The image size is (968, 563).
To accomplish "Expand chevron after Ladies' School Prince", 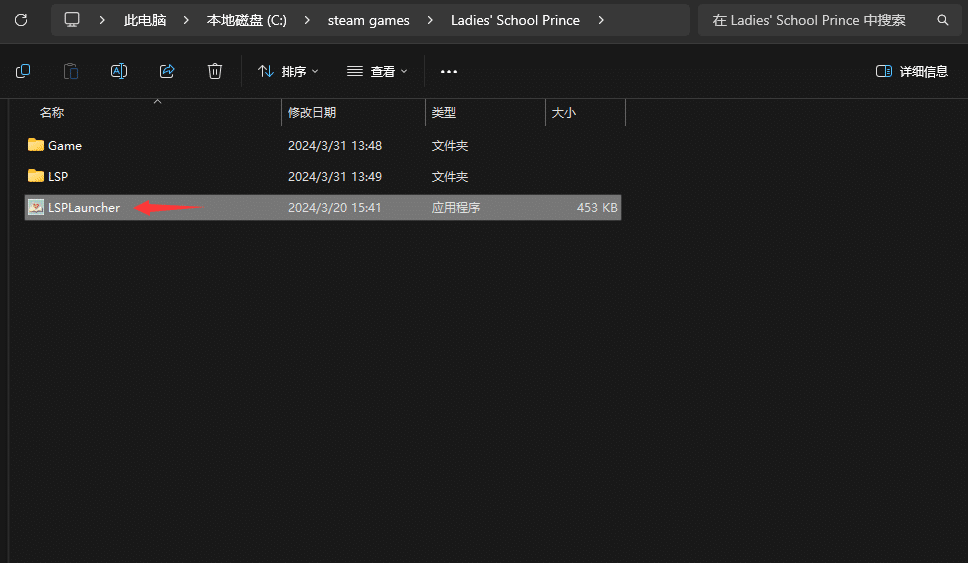I will pos(601,20).
